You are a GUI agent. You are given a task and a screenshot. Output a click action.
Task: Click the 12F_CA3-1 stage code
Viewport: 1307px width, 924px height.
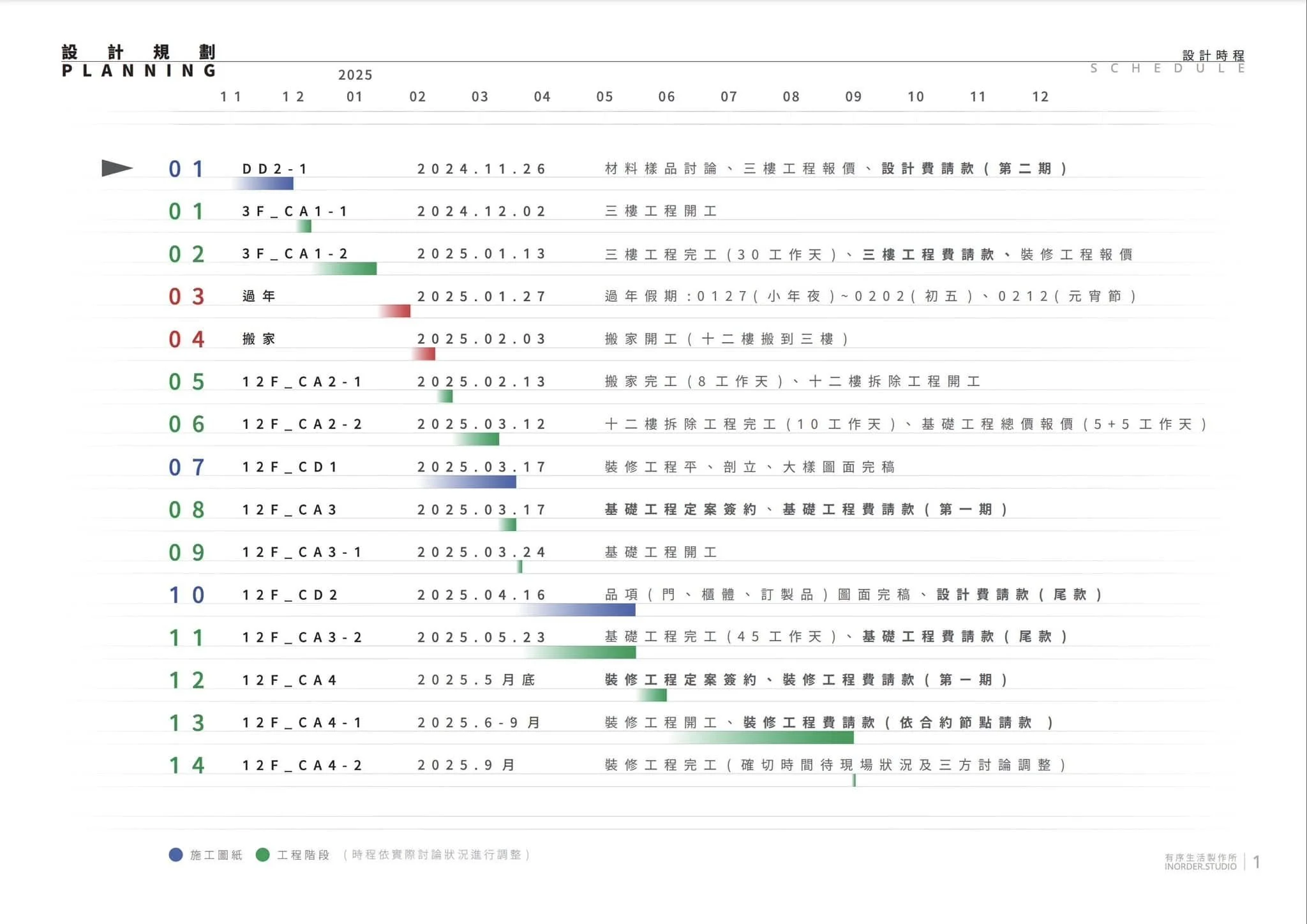tap(302, 552)
